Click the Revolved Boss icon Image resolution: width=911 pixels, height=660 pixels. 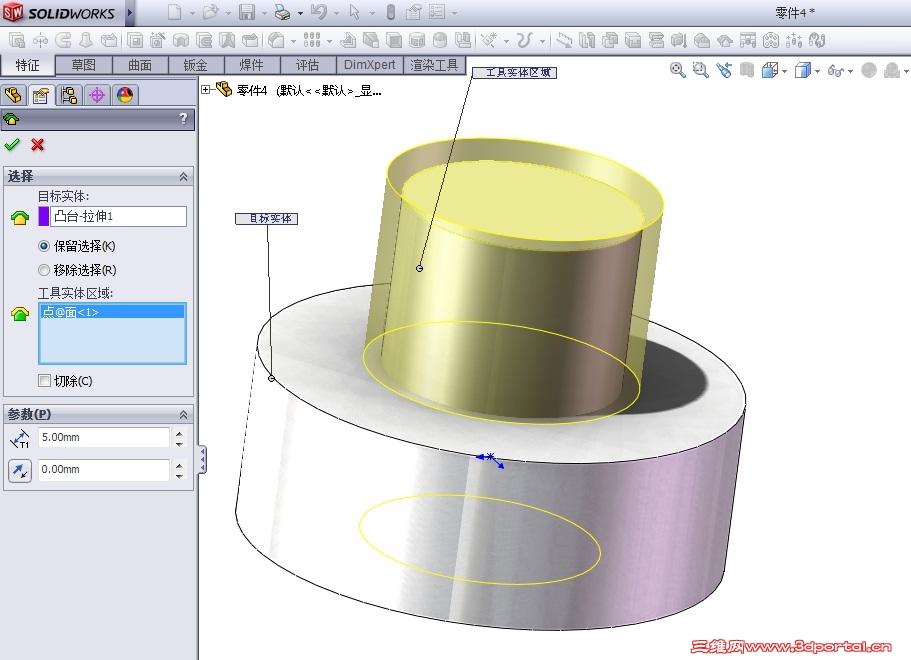pyautogui.click(x=40, y=40)
